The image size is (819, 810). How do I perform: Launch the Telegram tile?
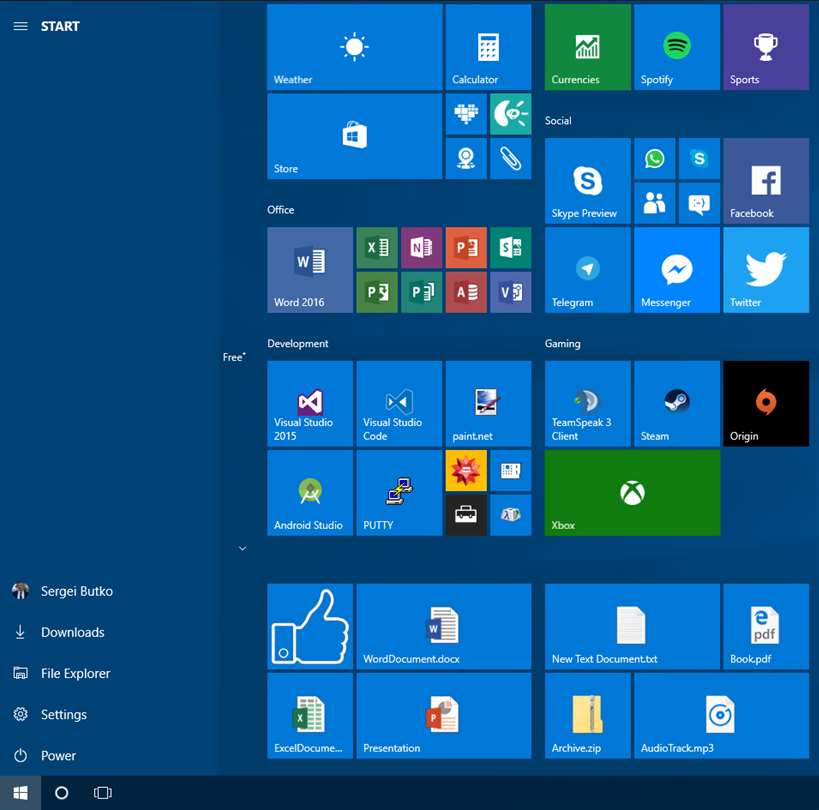pos(588,270)
